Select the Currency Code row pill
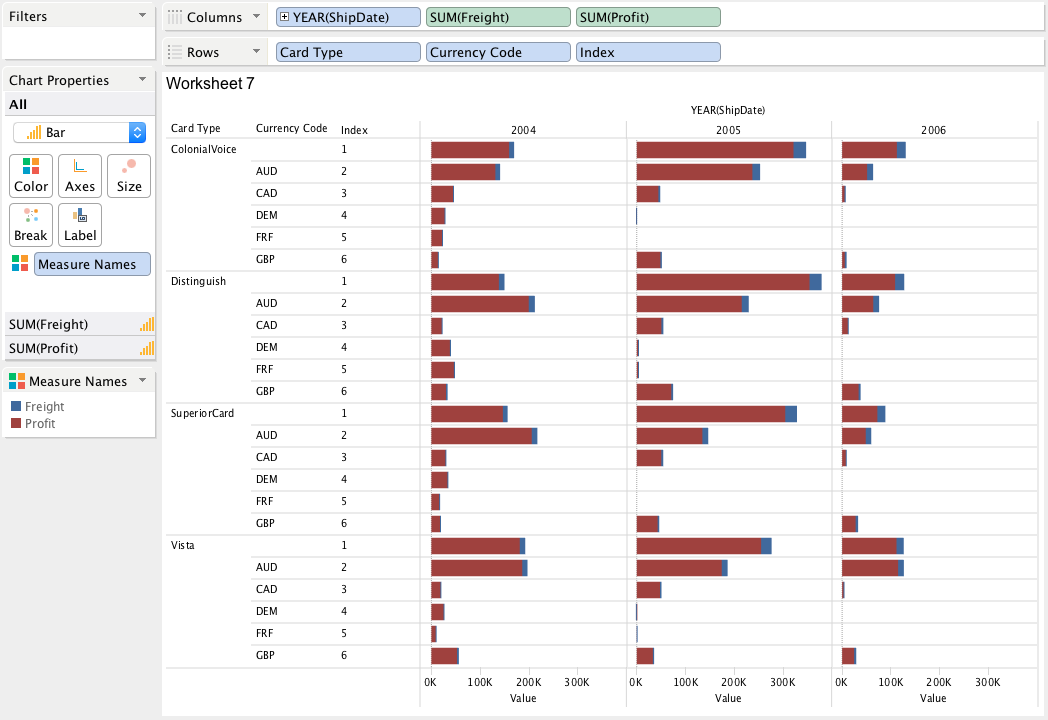 [x=499, y=52]
